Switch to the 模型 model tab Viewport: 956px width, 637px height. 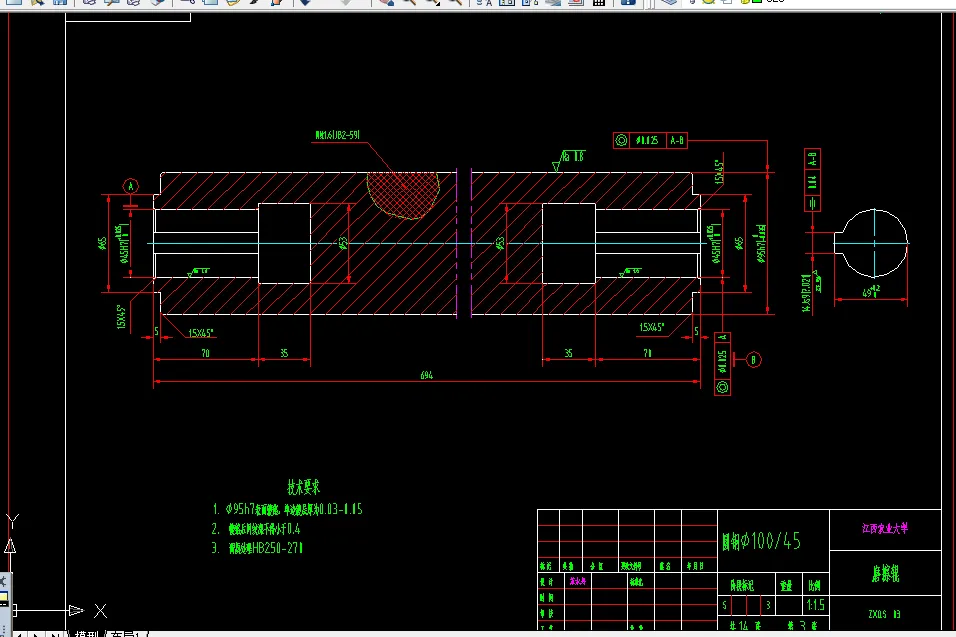click(85, 634)
